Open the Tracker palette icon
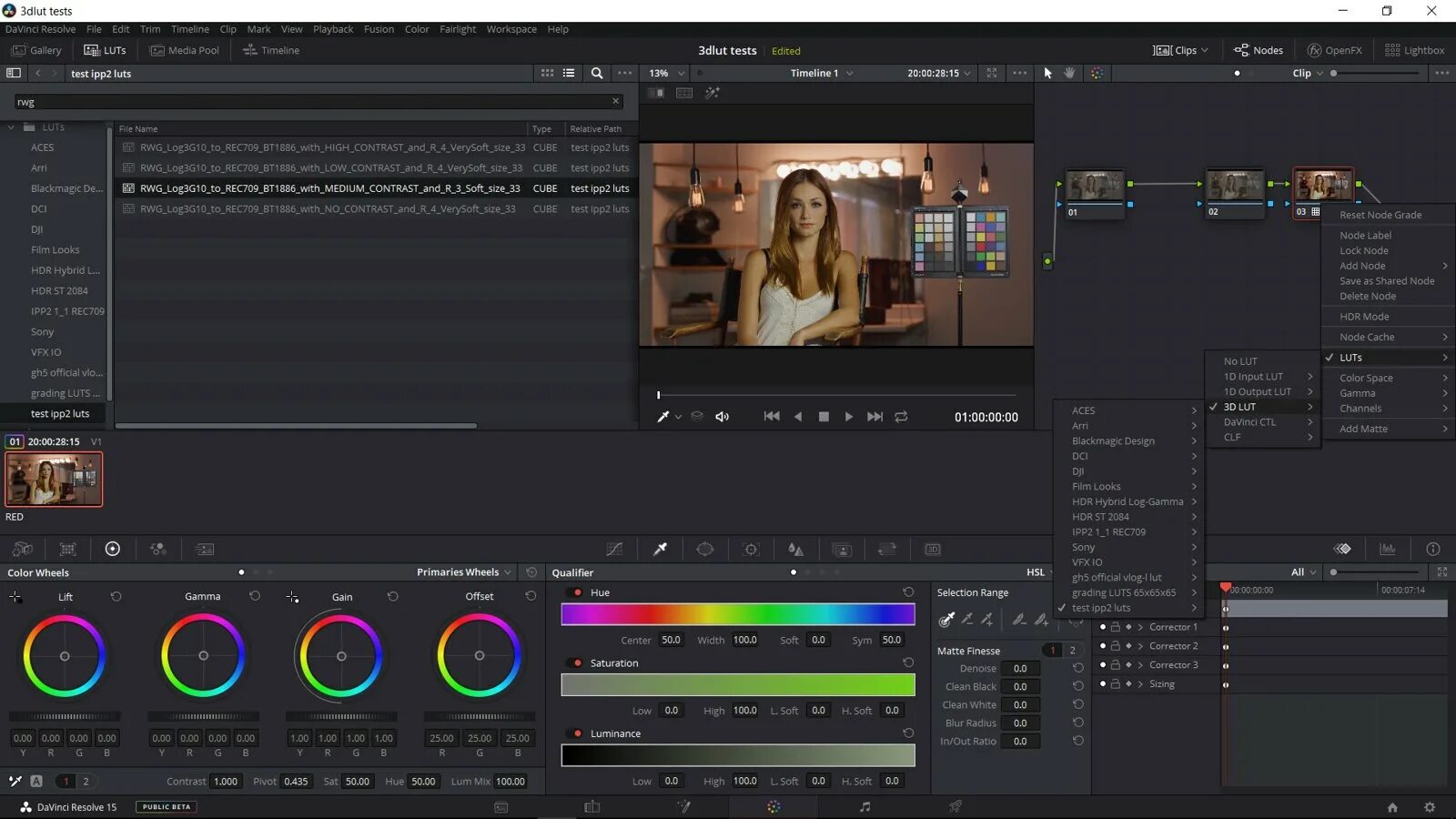 coord(751,549)
